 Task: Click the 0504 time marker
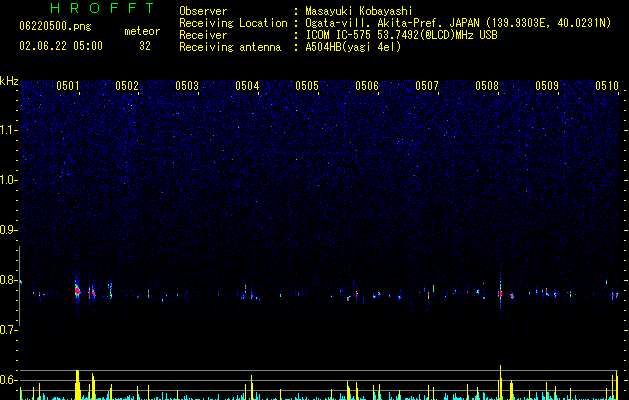pos(247,86)
